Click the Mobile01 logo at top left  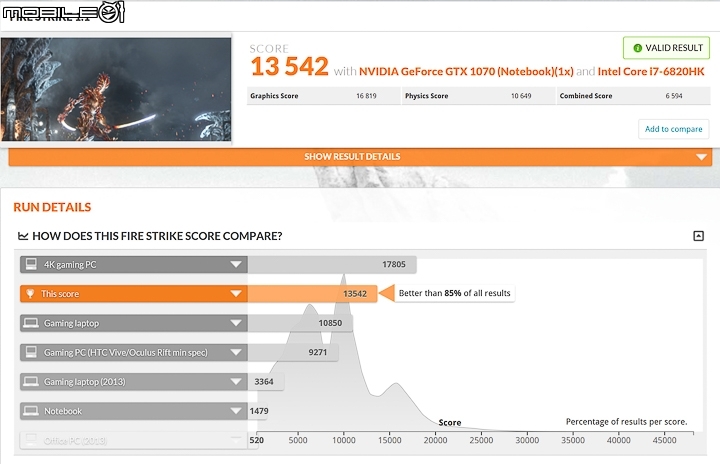(x=63, y=12)
